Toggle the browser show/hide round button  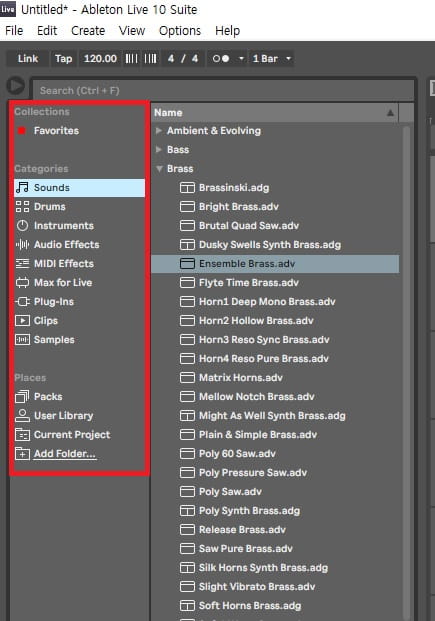pyautogui.click(x=16, y=86)
